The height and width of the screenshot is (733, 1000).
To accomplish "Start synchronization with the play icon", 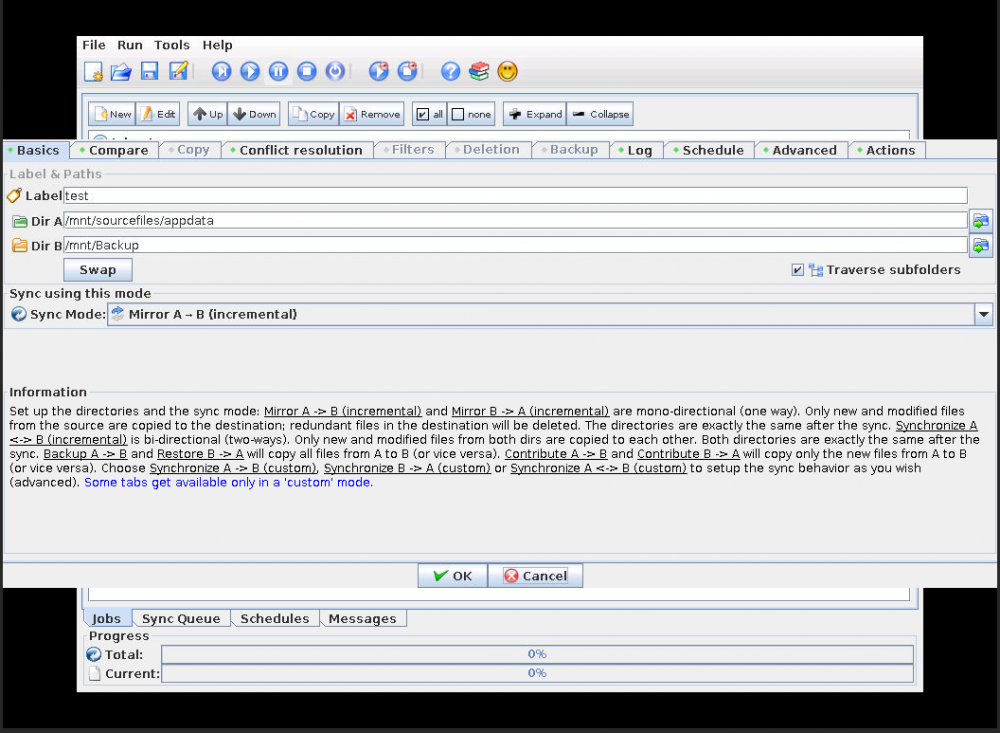I will pos(250,71).
